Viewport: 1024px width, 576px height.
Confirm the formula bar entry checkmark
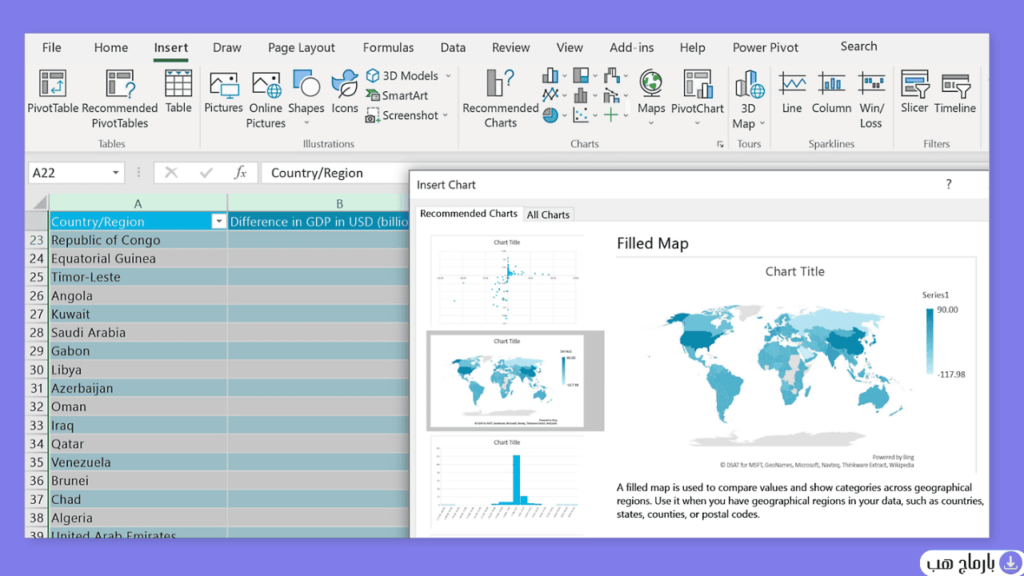(206, 172)
